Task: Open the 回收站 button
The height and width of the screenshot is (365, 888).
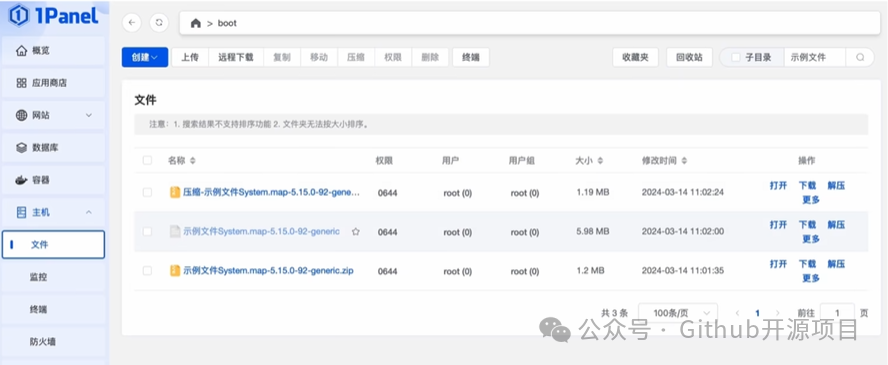Action: [x=689, y=57]
